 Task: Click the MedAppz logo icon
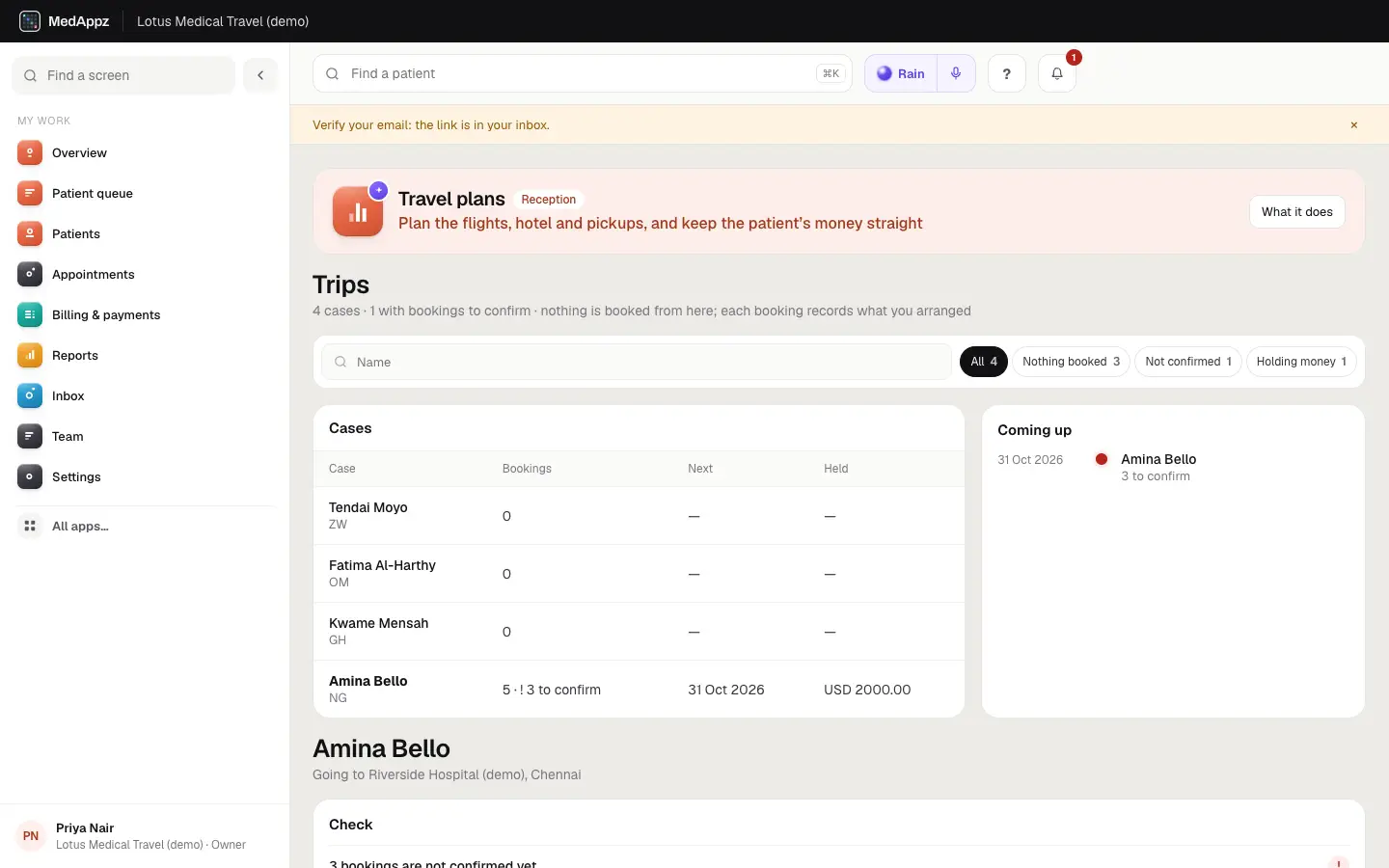(30, 21)
